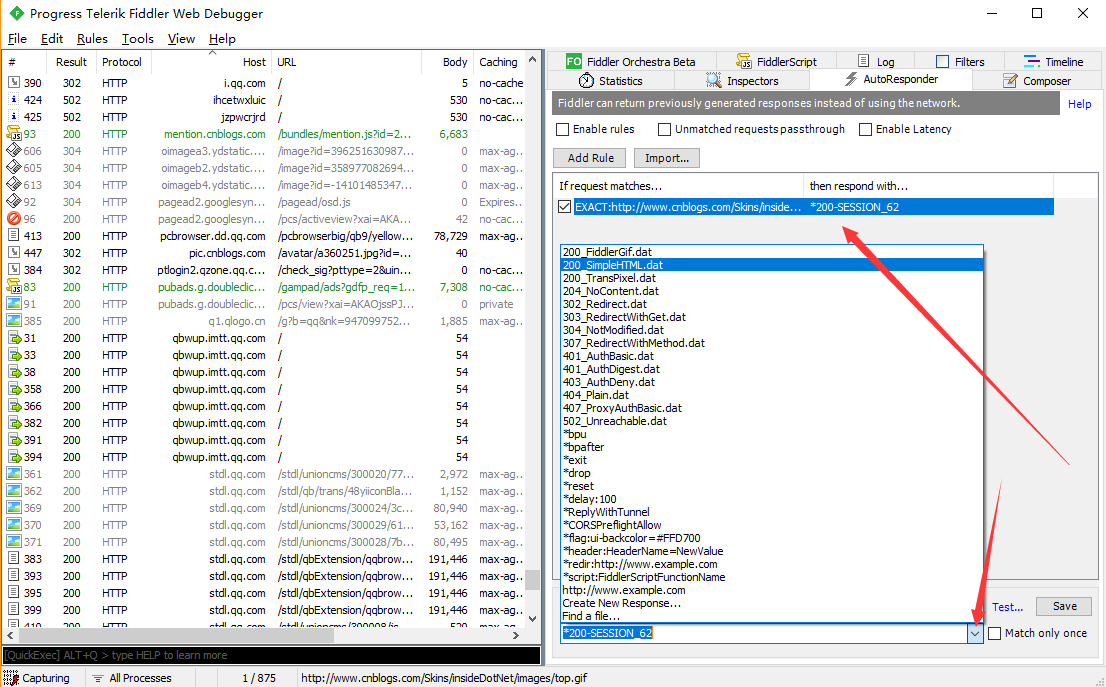Screen dimensions: 1106x687
Task: Choose *delay:100 in dropdown list
Action: tap(772, 499)
